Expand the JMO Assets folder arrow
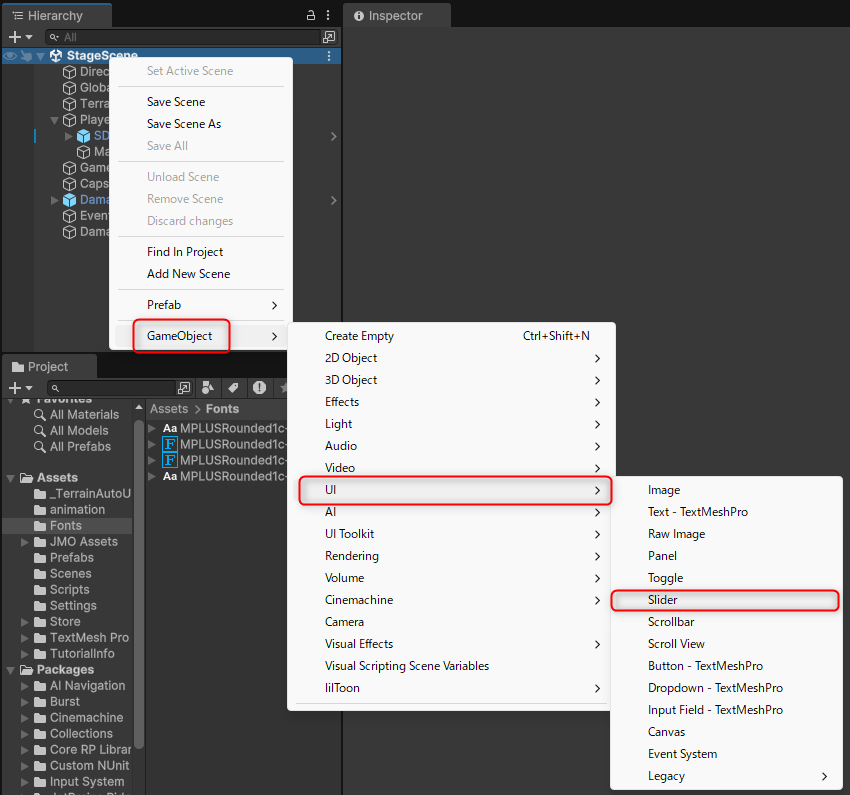The height and width of the screenshot is (795, 850). [26, 542]
